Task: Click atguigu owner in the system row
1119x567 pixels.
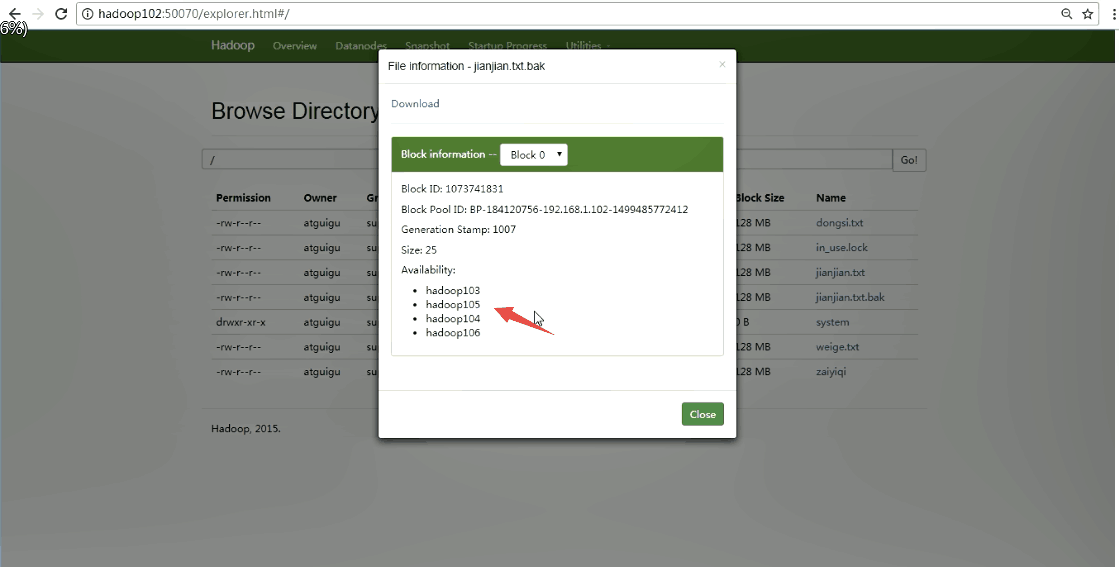Action: click(322, 322)
